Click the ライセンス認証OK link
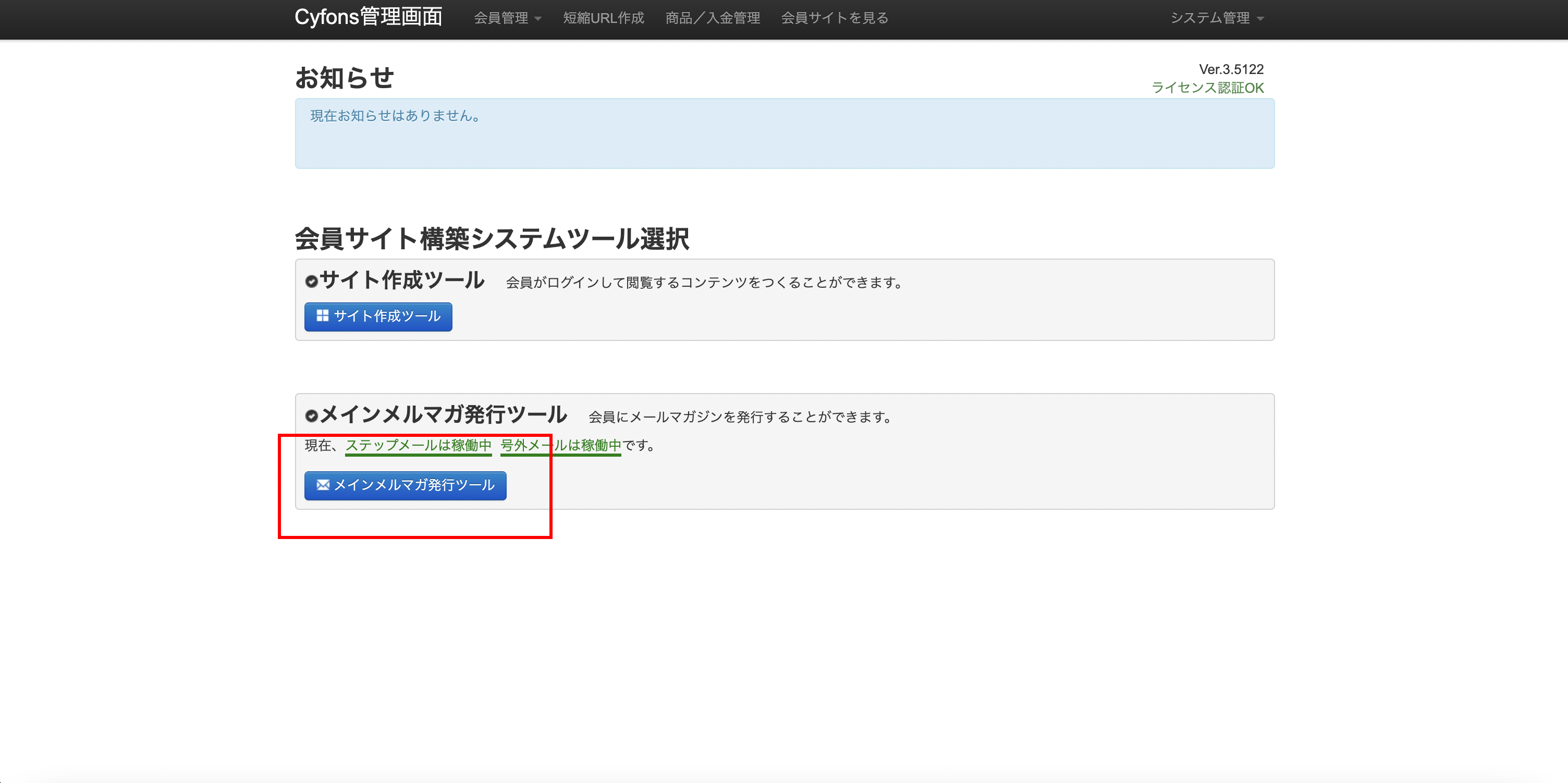The height and width of the screenshot is (783, 1568). point(1207,88)
